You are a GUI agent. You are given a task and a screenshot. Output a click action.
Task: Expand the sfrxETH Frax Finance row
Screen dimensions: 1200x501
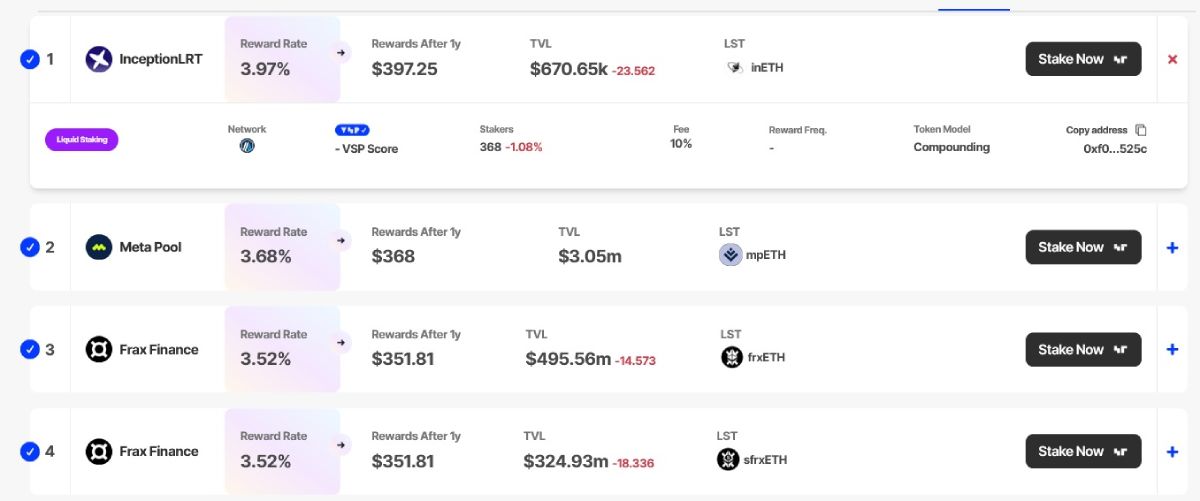coord(1172,451)
